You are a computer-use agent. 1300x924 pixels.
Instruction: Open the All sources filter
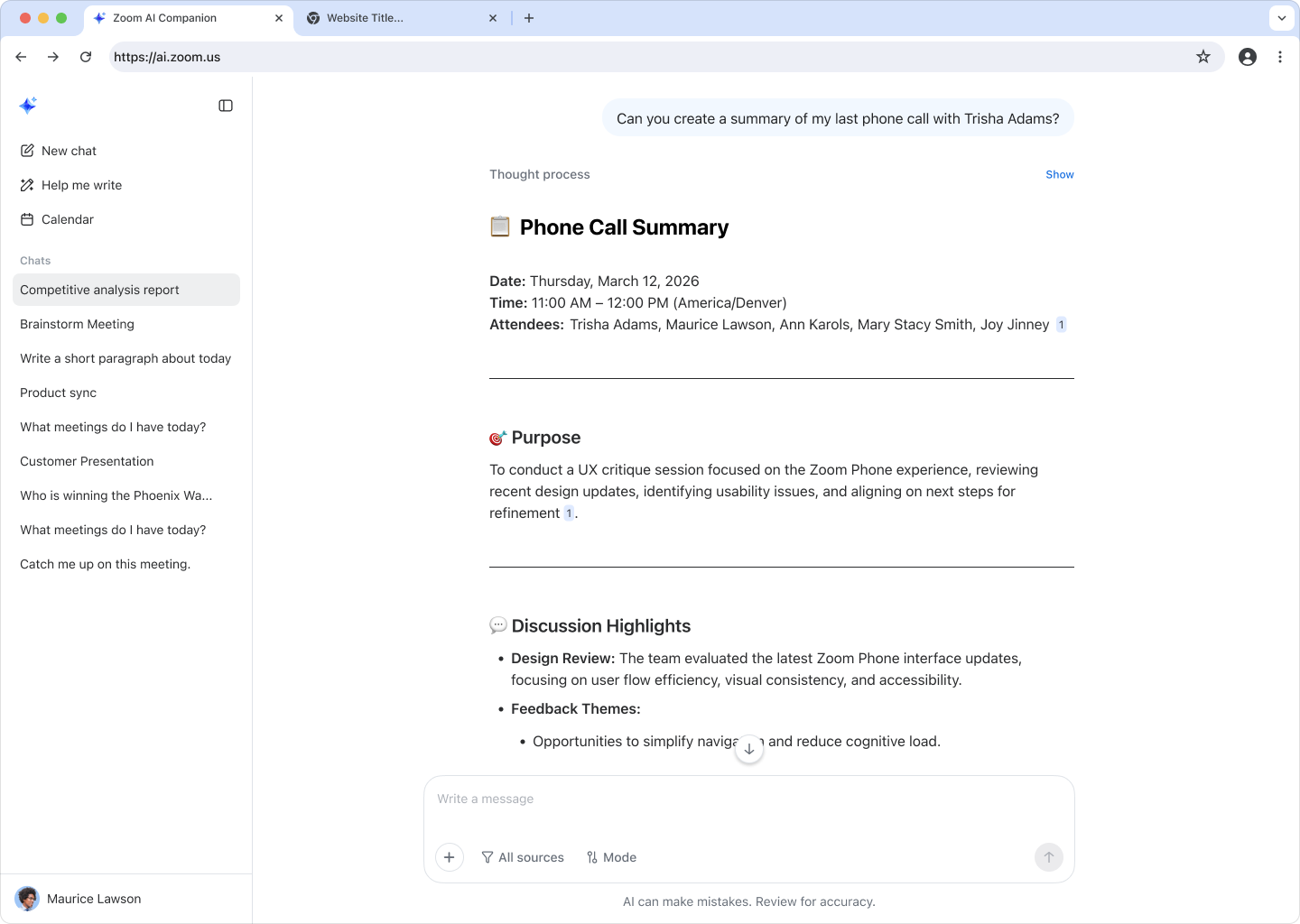coord(523,857)
